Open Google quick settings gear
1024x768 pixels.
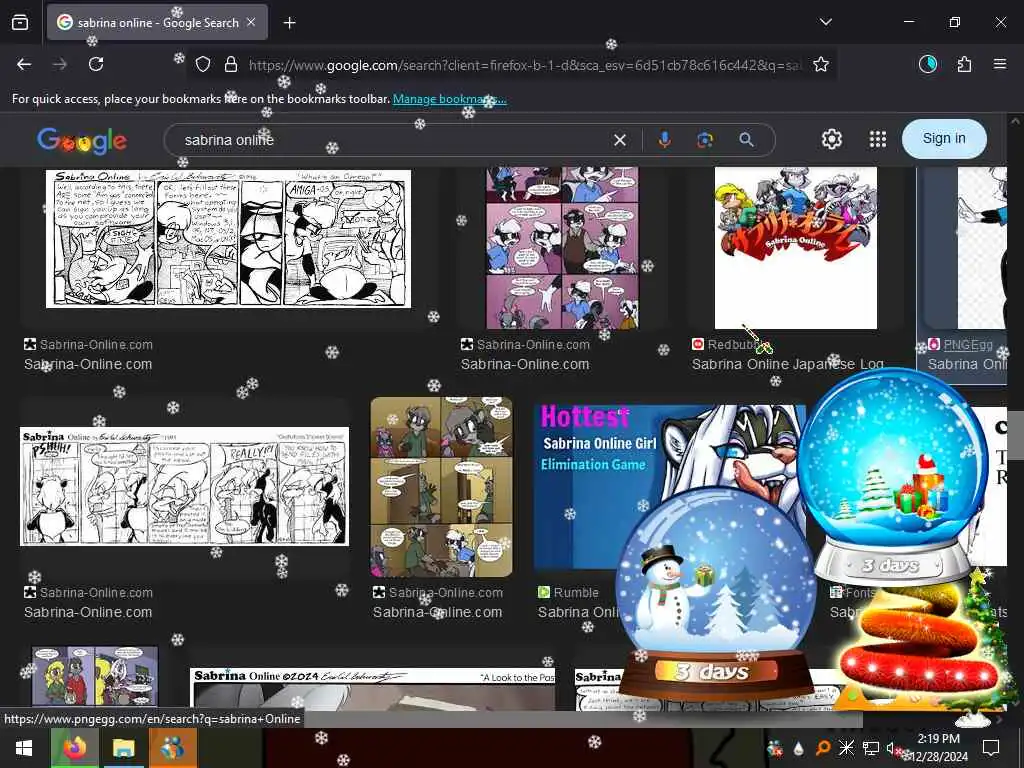click(831, 139)
